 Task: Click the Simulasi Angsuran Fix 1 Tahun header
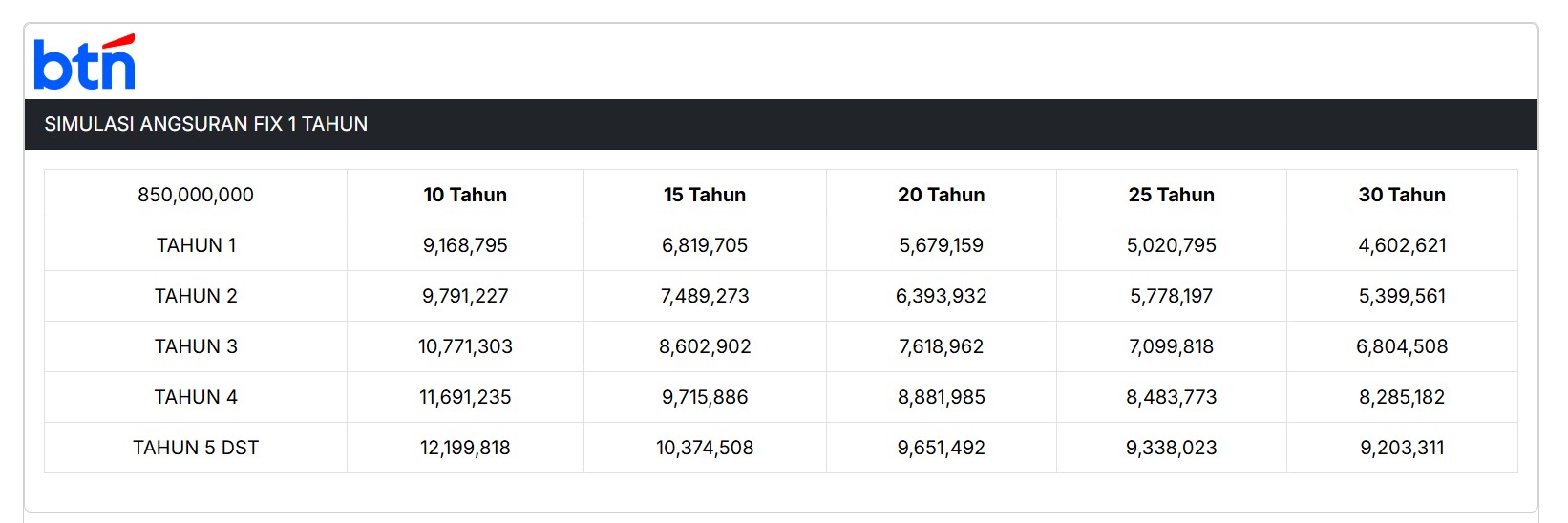point(206,124)
